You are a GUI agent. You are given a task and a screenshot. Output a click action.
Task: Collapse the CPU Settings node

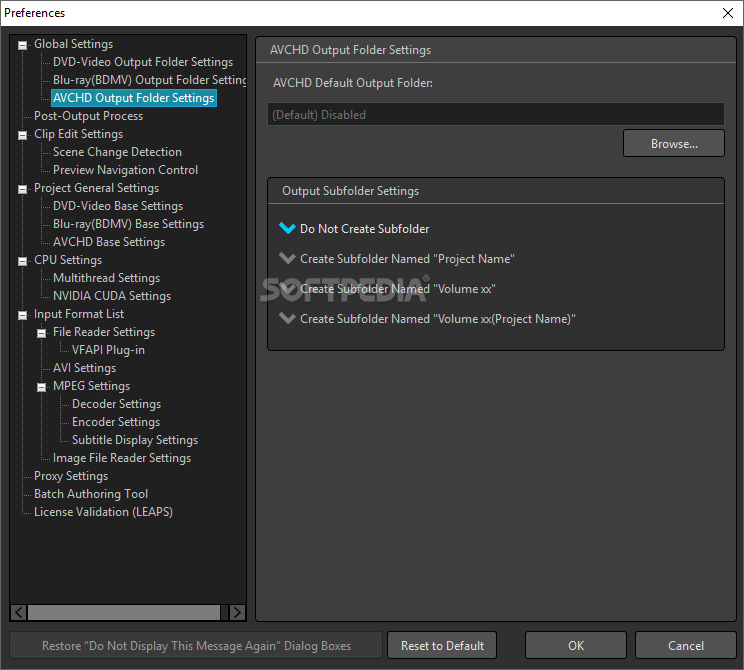tap(22, 261)
